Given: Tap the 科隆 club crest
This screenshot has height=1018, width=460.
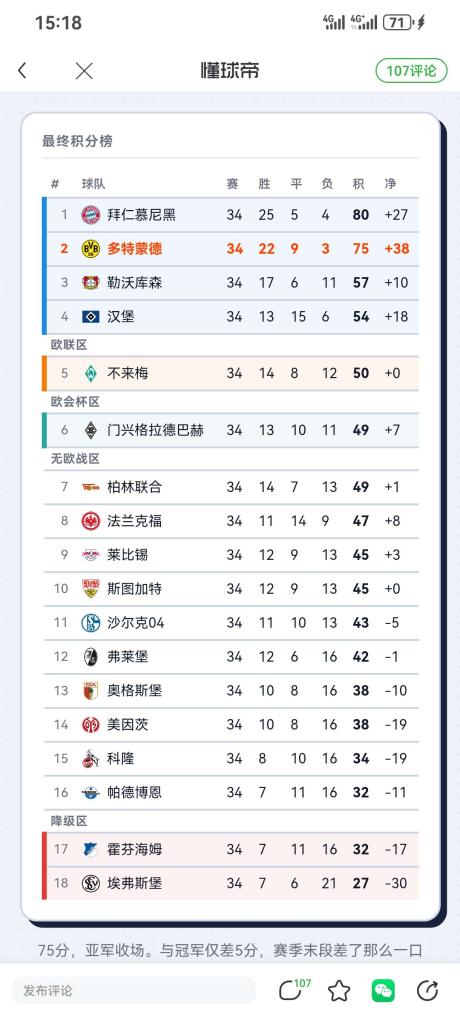Looking at the screenshot, I should click(x=91, y=758).
